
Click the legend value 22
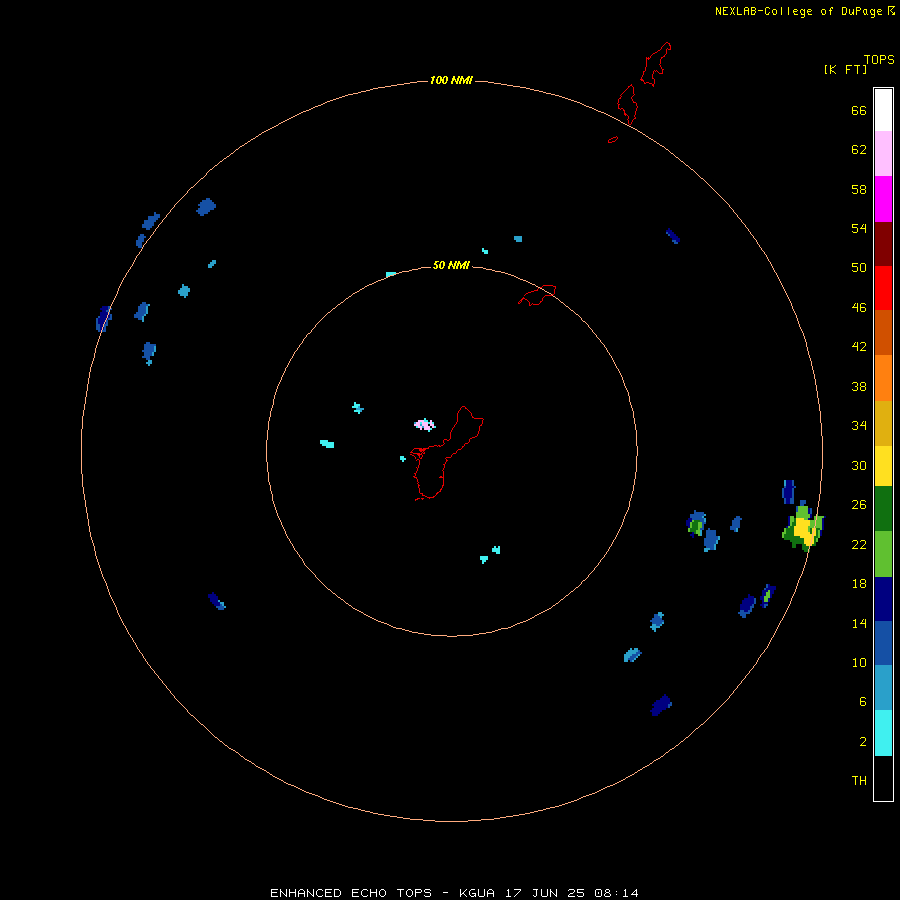859,544
